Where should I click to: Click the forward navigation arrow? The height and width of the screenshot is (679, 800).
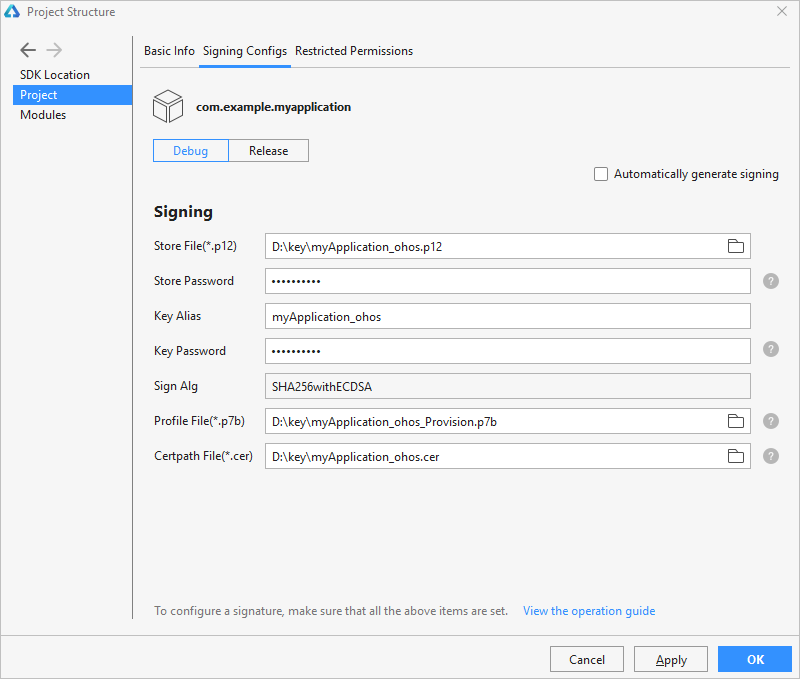point(54,50)
